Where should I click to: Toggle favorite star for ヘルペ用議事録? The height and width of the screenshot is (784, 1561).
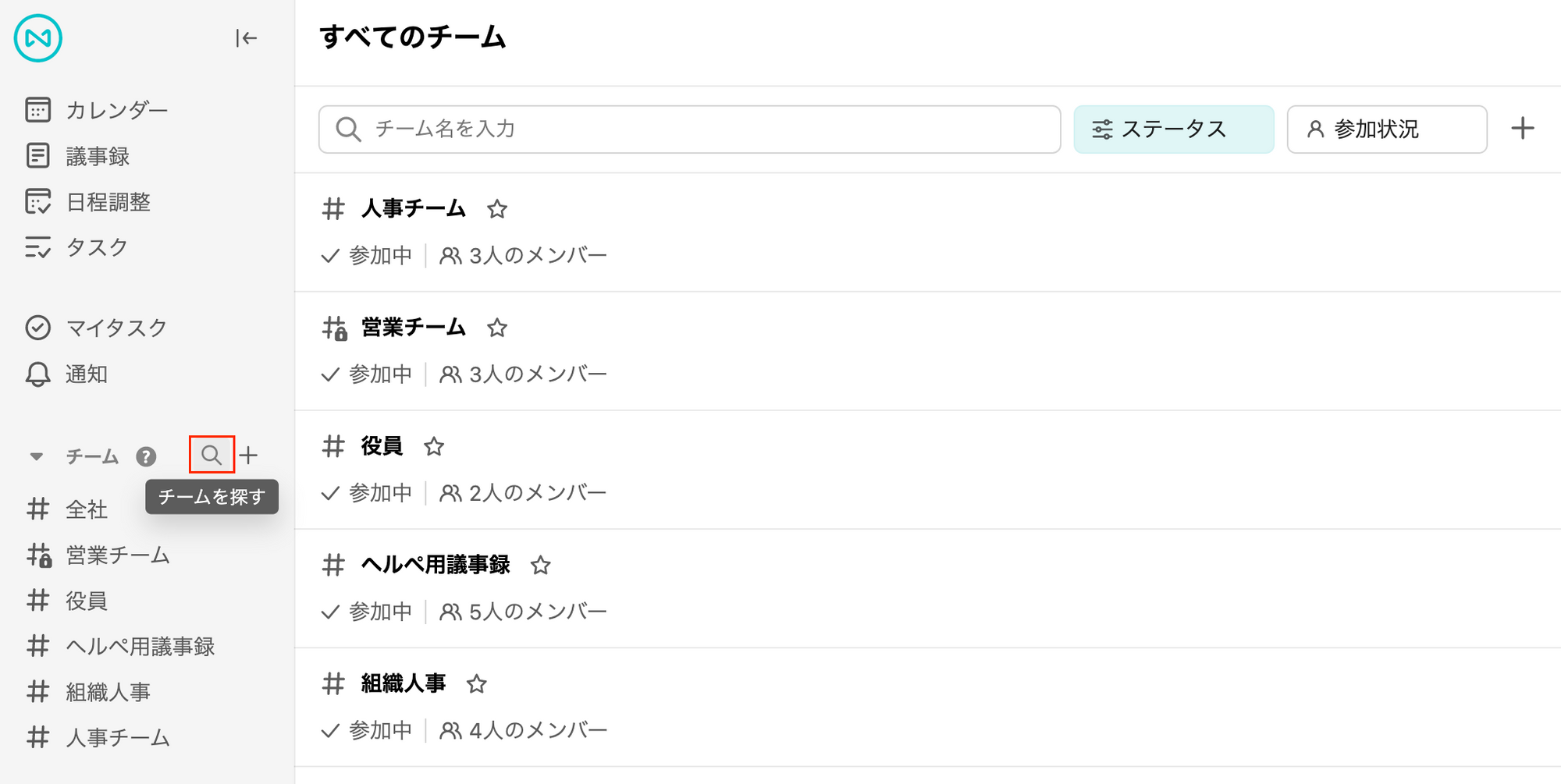pos(541,566)
